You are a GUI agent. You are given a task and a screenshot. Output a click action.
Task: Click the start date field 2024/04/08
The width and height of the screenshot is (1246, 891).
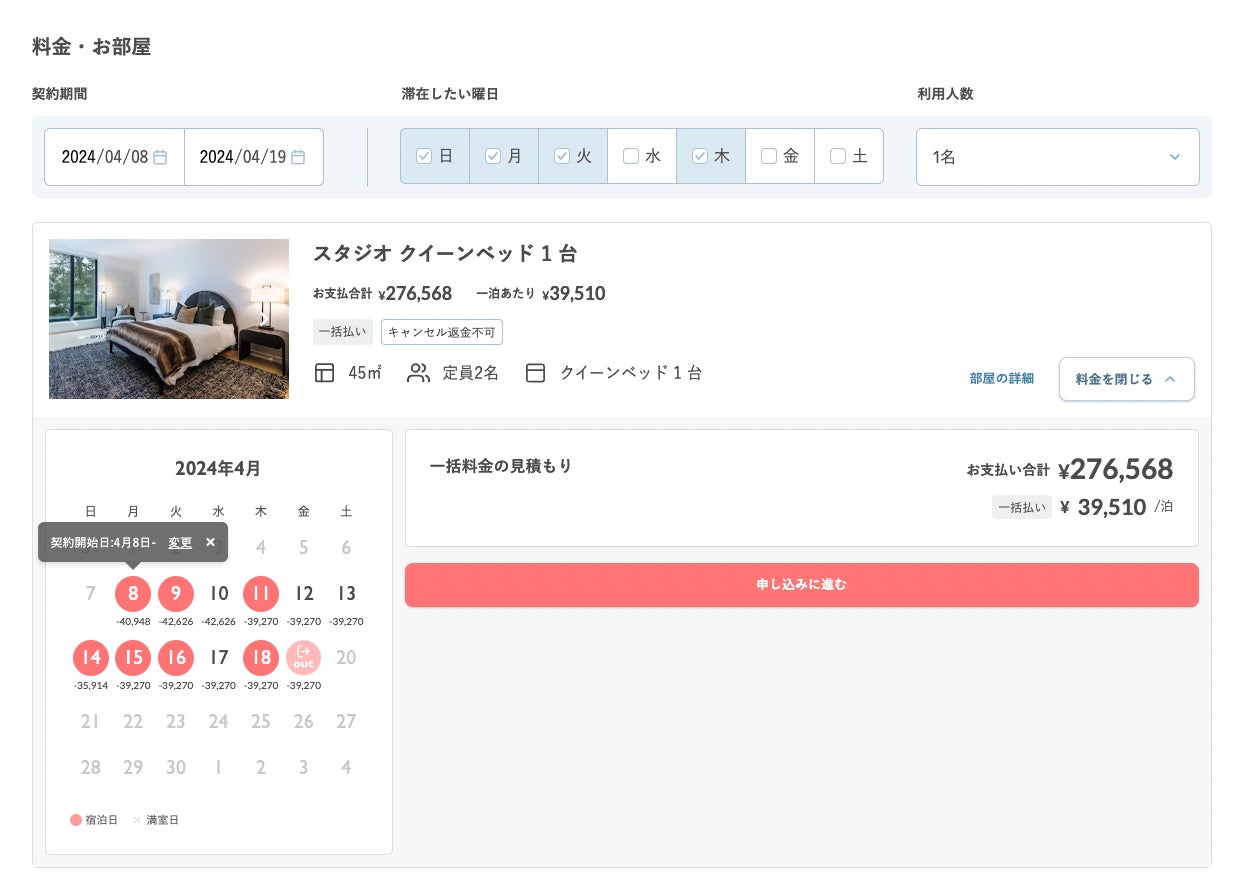point(114,157)
